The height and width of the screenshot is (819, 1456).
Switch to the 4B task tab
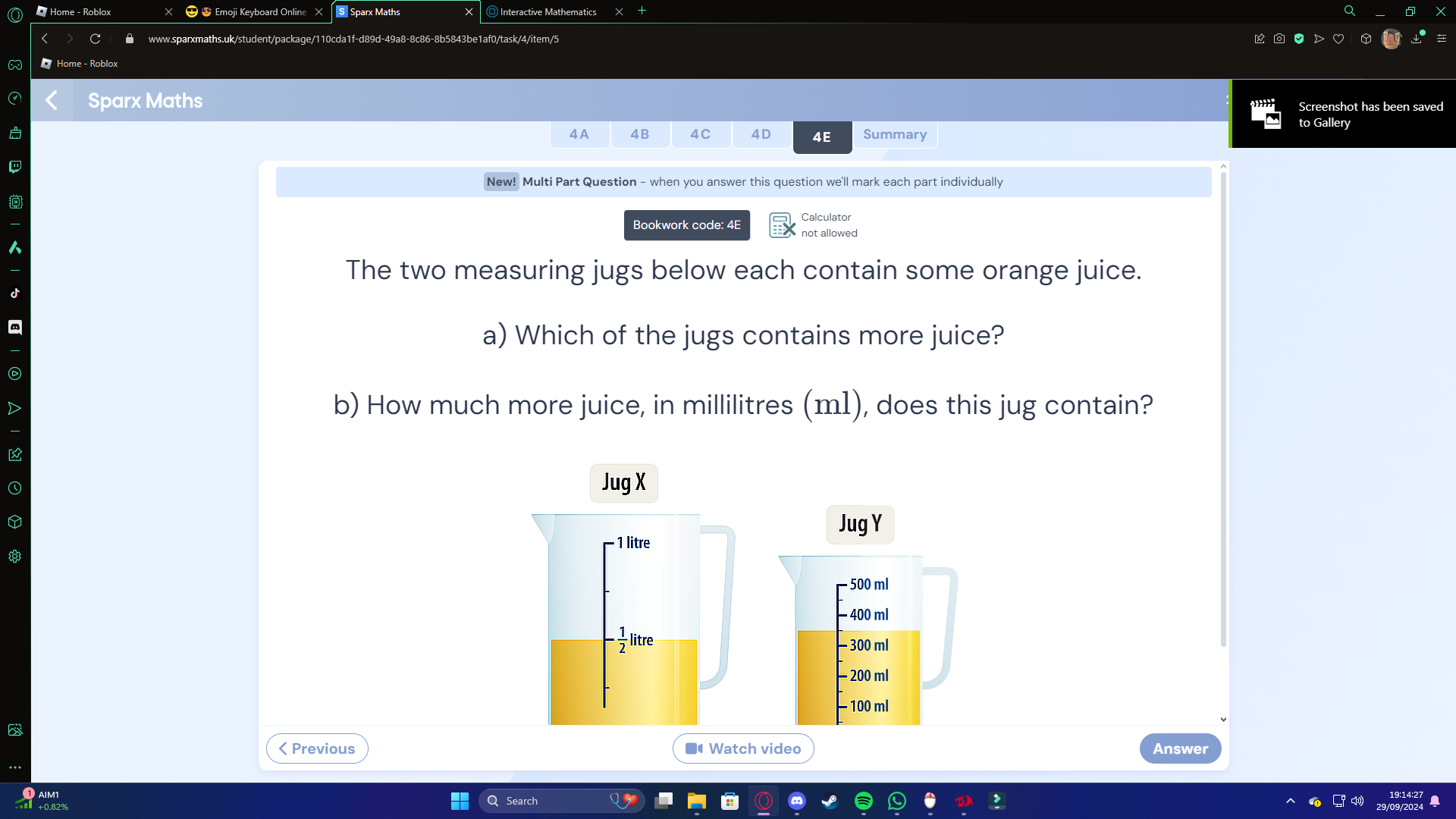(640, 134)
